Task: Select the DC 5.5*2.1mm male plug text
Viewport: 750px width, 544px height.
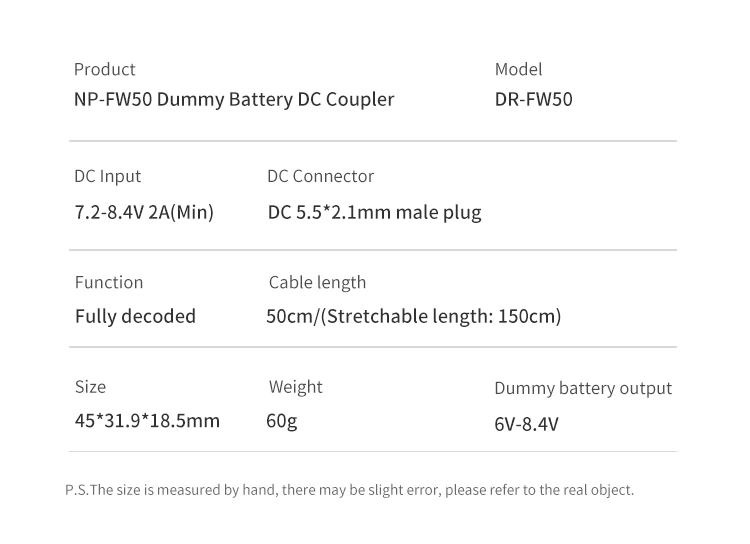Action: [x=374, y=212]
